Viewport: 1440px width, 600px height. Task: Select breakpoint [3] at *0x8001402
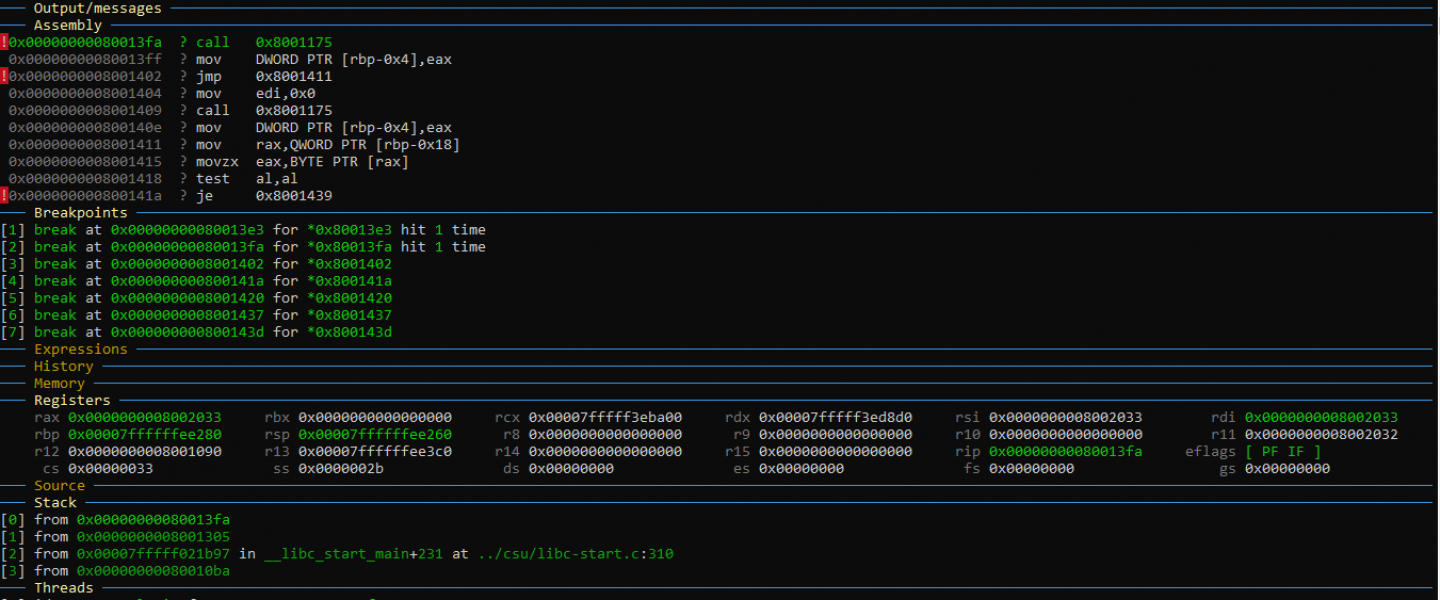click(x=196, y=264)
